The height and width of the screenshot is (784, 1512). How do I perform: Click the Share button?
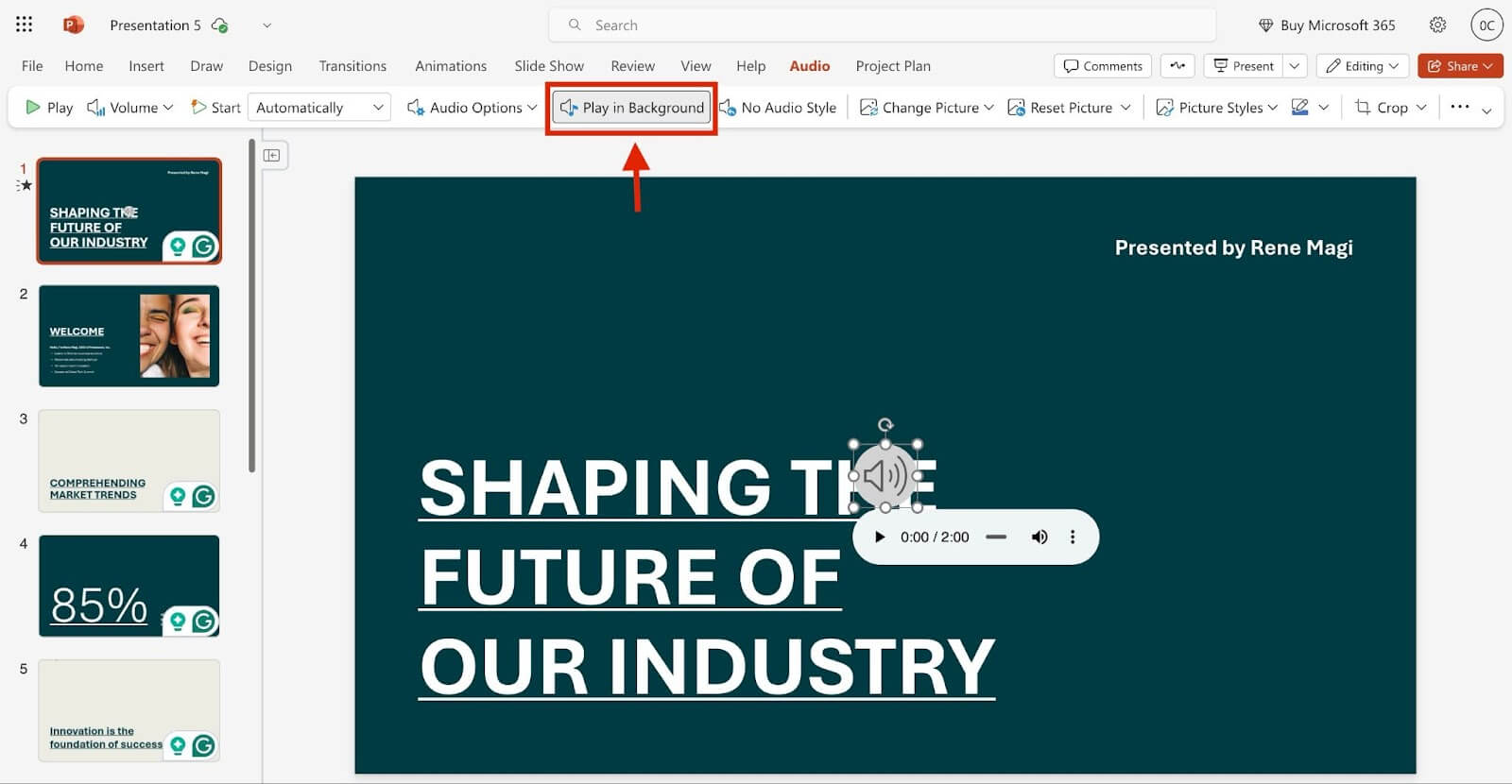pos(1459,66)
